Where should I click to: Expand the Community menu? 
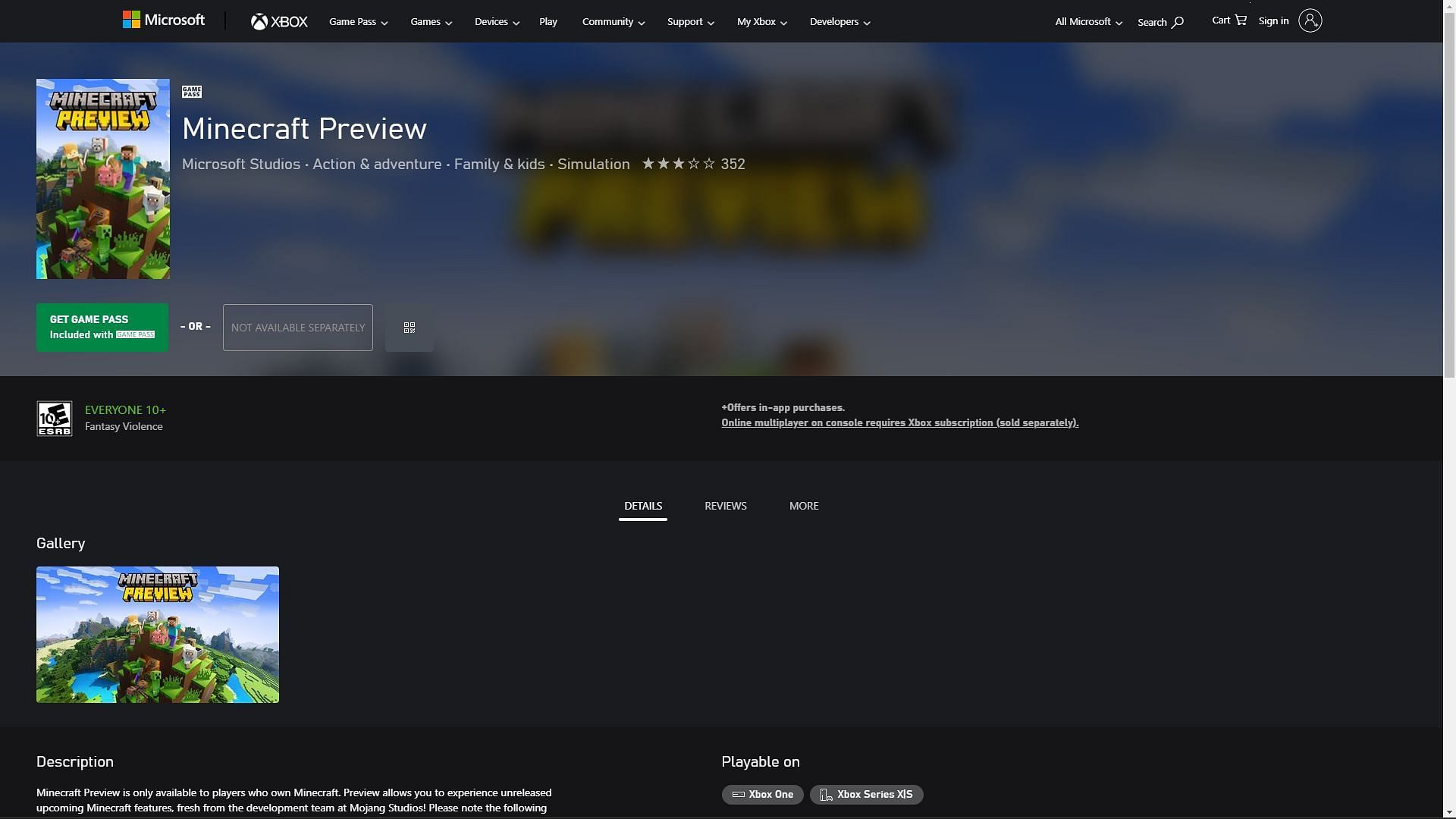point(613,22)
